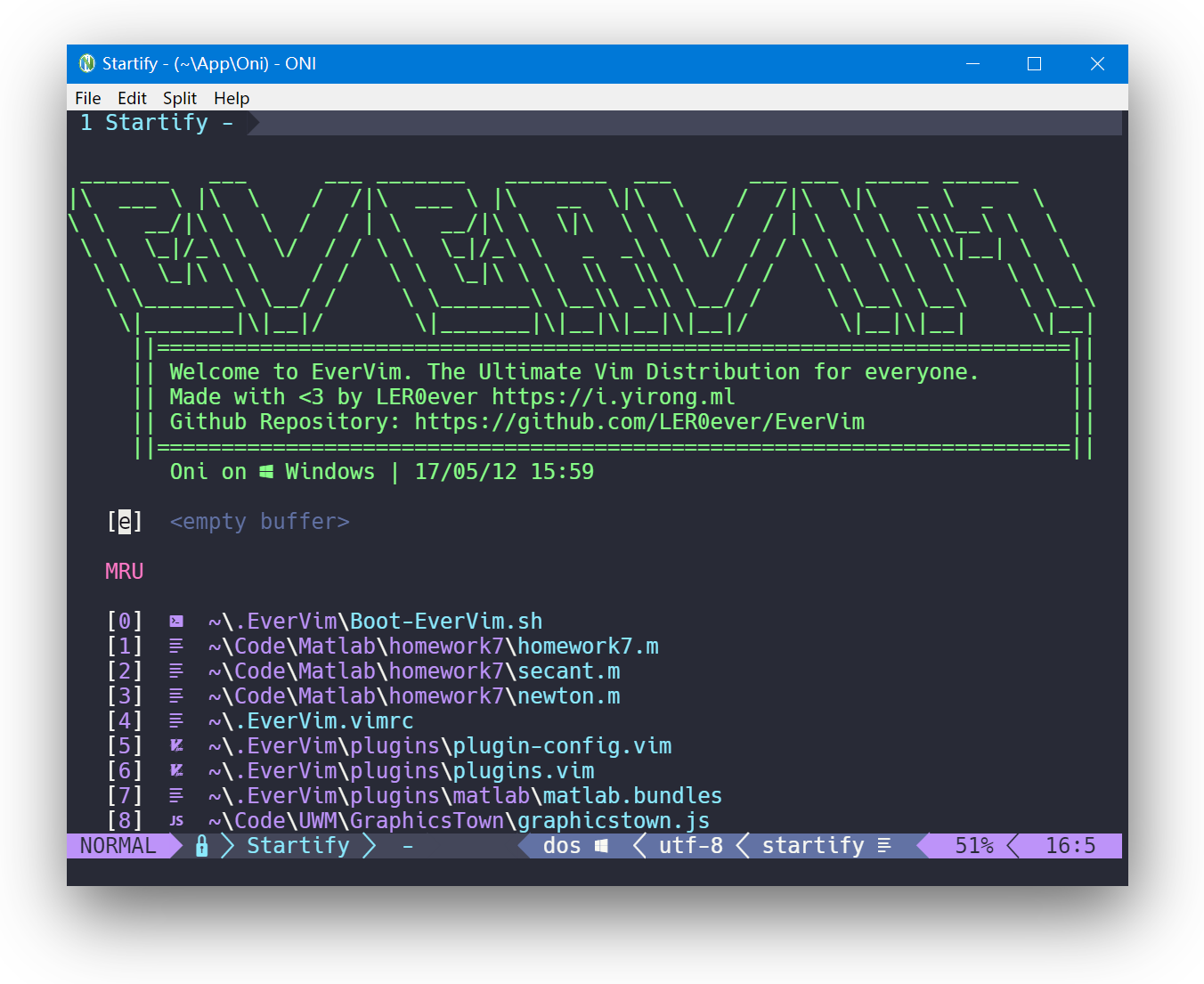The image size is (1204, 984).
Task: Click the file icon beside matlab.bundles
Action: pos(176,796)
